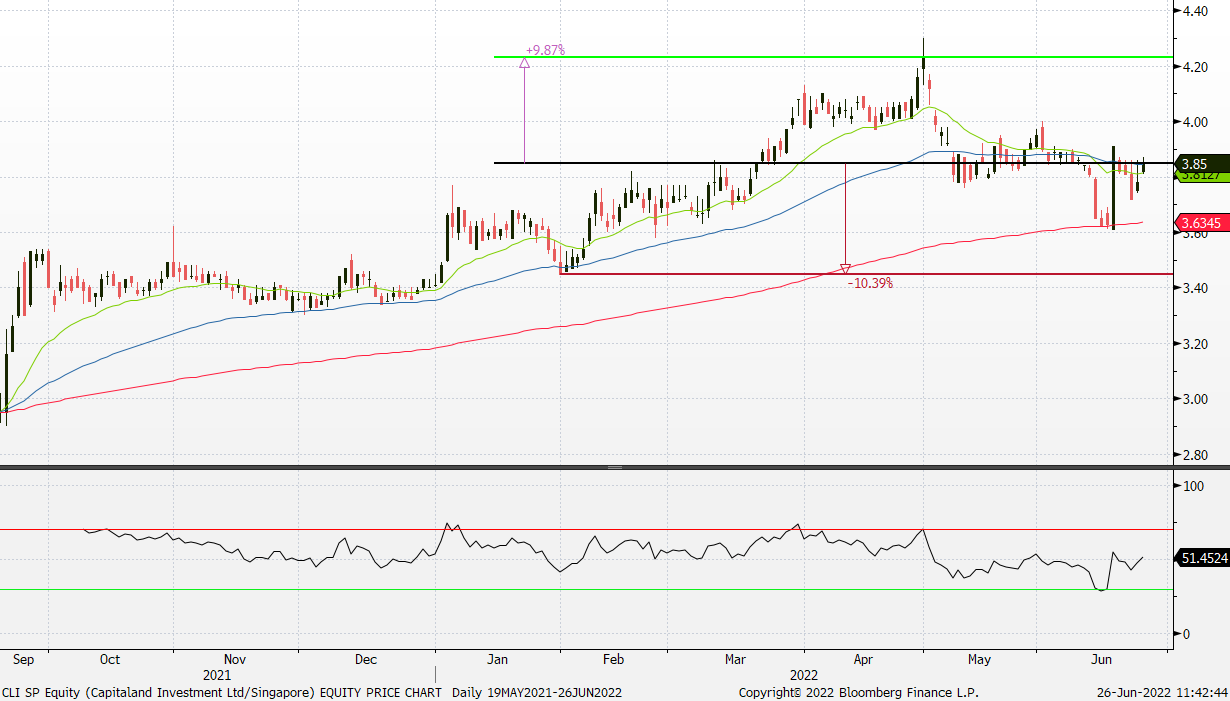Click the Bloomberg Finance L.P. copyright text
The image size is (1230, 701).
(859, 692)
